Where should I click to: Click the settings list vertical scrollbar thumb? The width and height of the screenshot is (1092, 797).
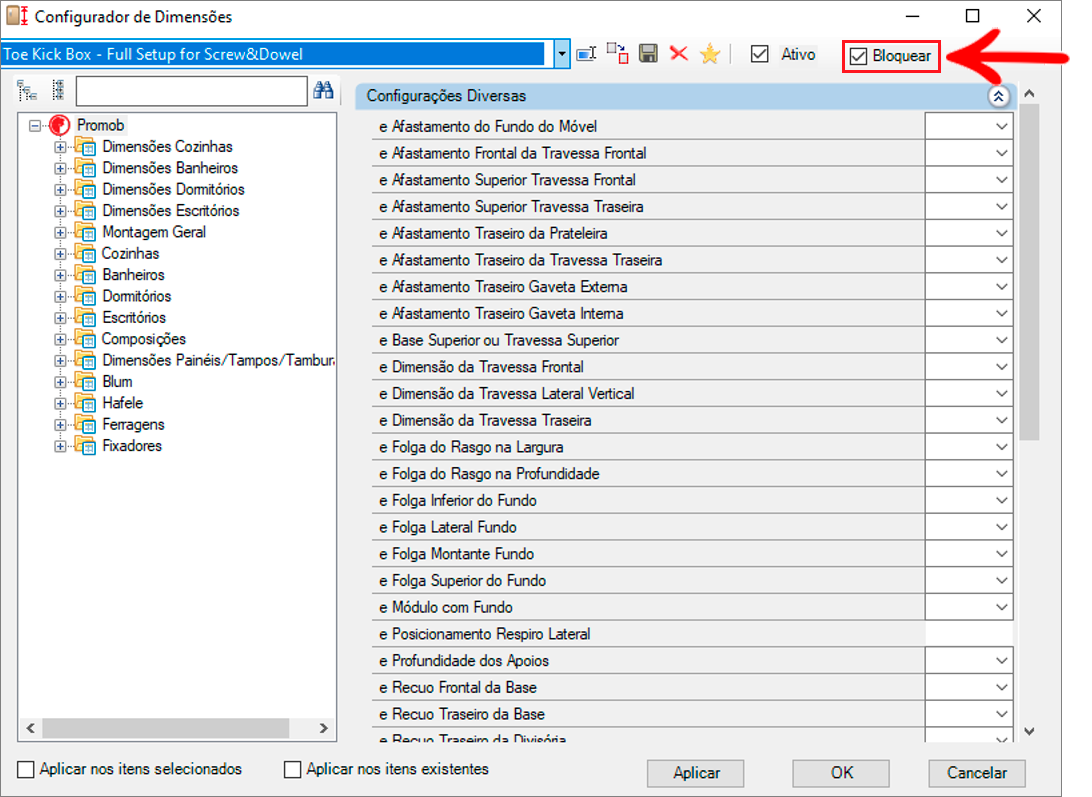pos(1029,272)
